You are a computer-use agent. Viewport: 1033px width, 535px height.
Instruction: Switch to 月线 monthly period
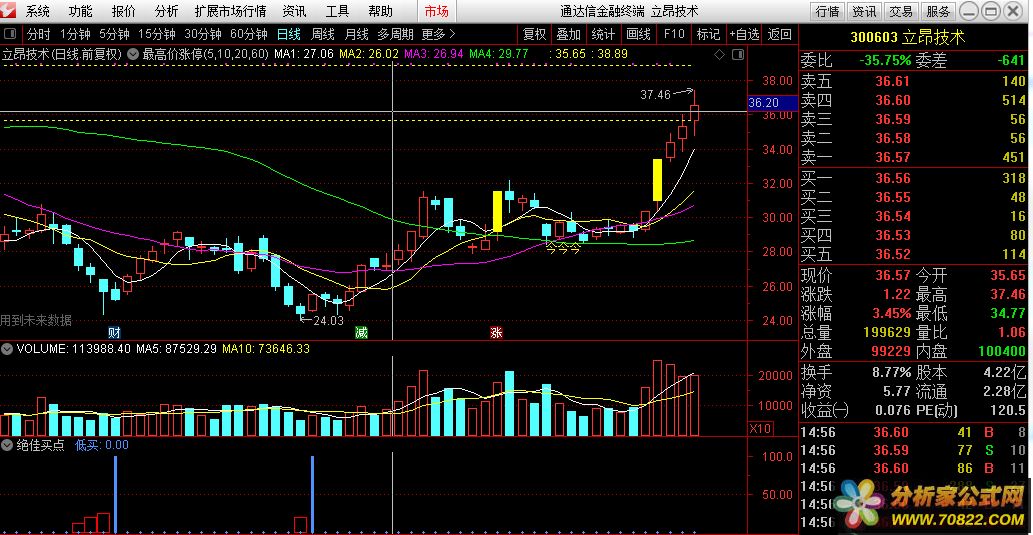(x=357, y=34)
